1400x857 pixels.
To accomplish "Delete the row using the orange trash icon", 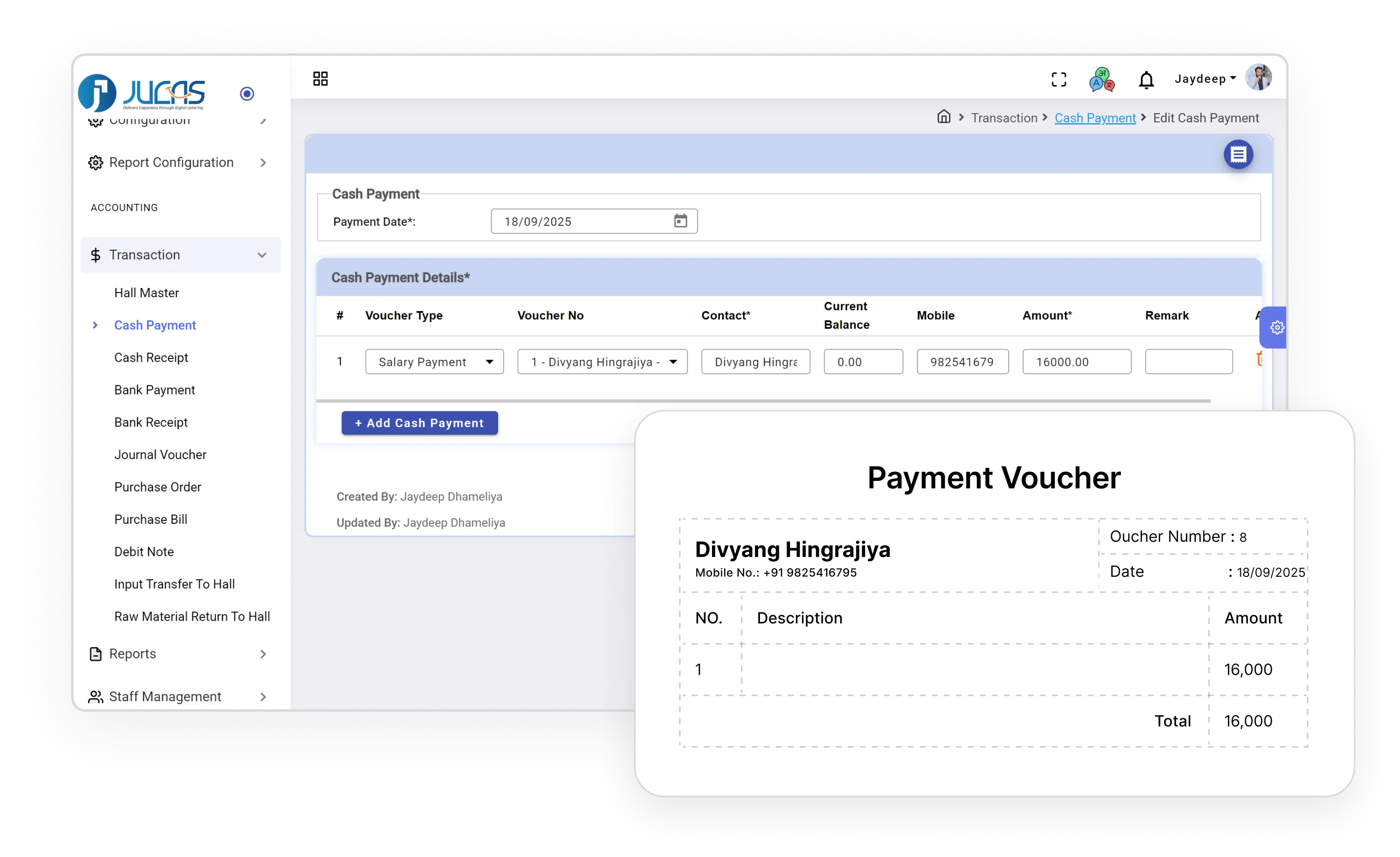I will (1262, 358).
